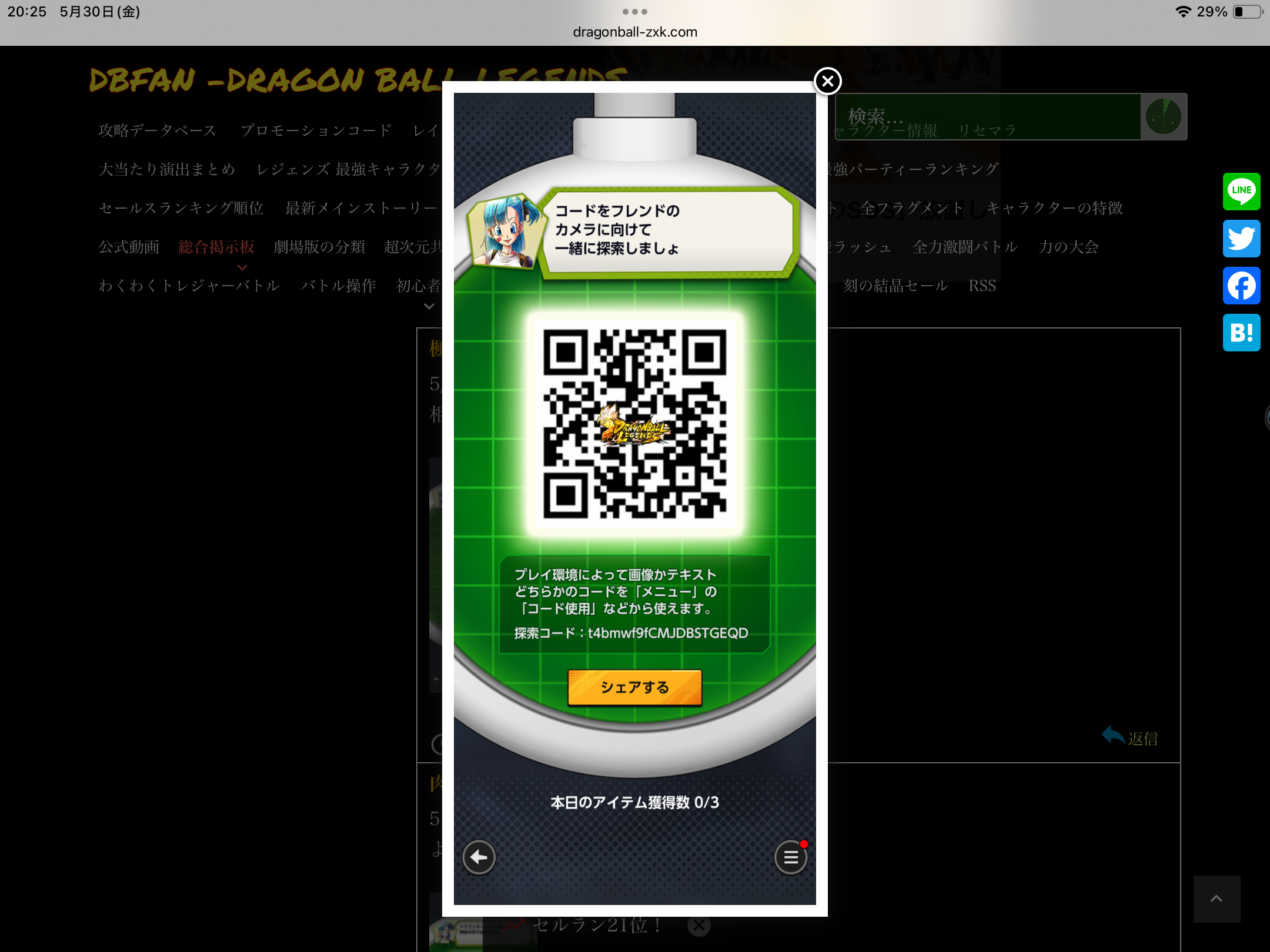Open リセマラ link near search box
Viewport: 1270px width, 952px height.
tap(987, 130)
